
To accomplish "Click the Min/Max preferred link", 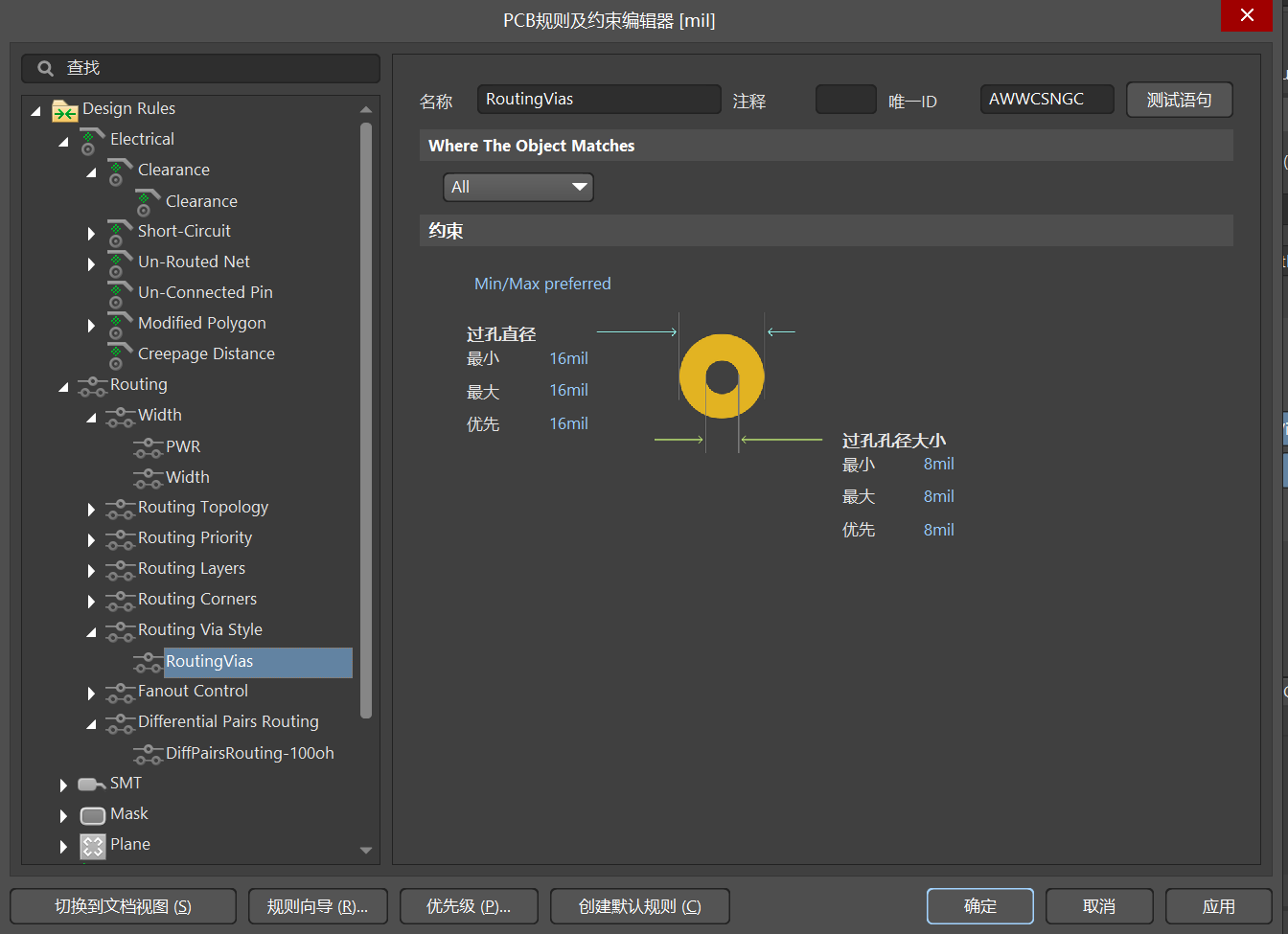I will 542,284.
